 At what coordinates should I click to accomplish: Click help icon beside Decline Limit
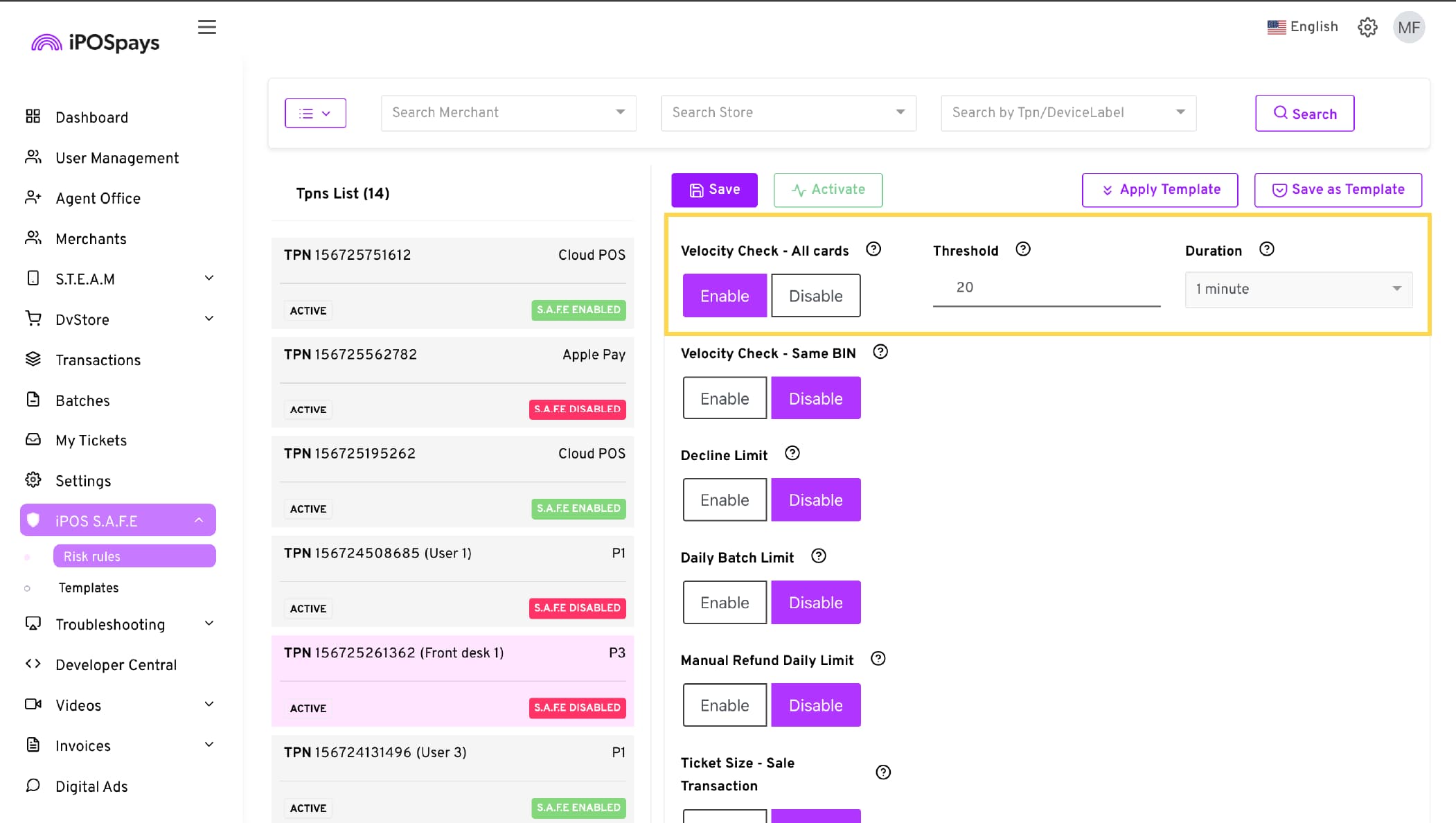[x=792, y=454]
